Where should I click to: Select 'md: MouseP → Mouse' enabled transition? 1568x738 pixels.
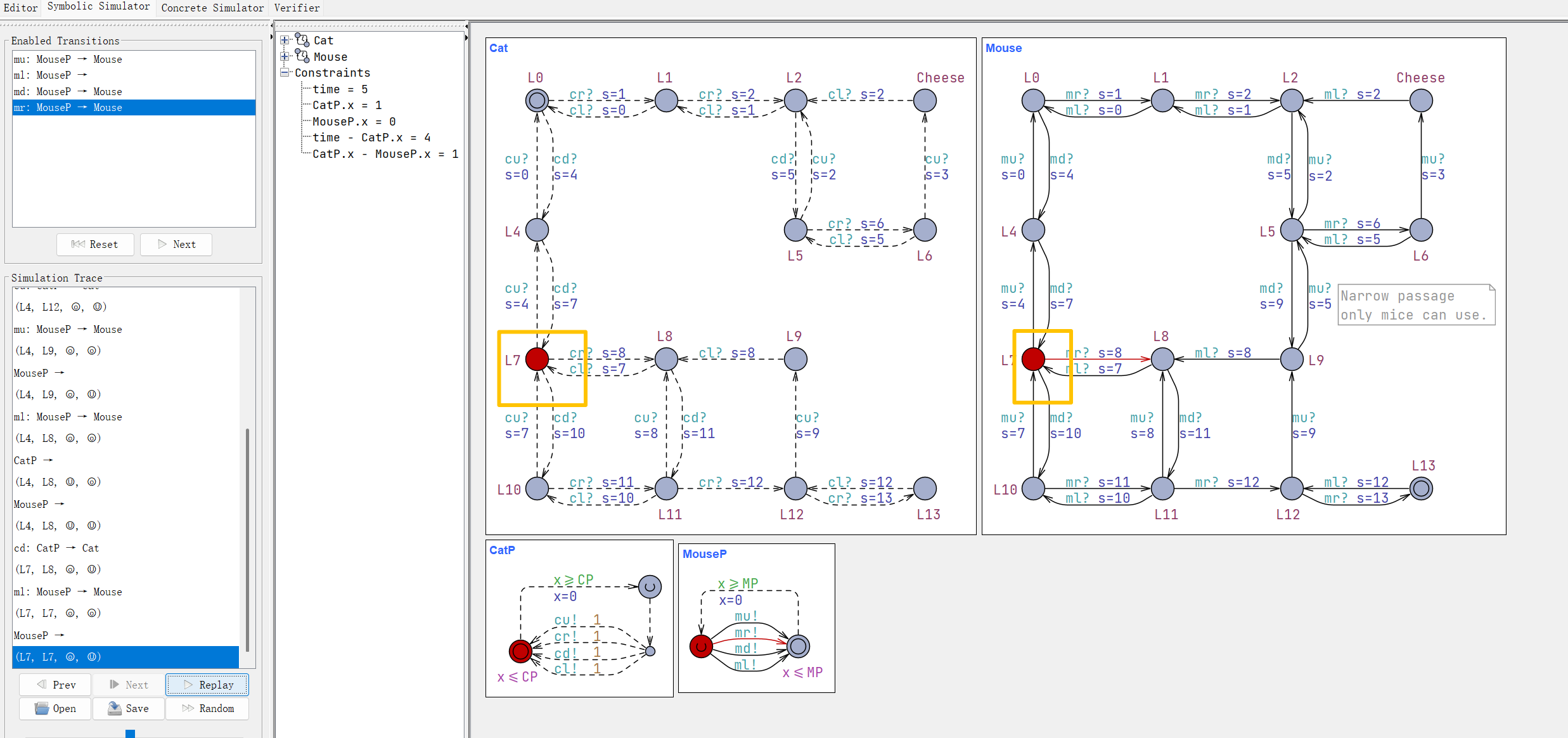pos(68,91)
